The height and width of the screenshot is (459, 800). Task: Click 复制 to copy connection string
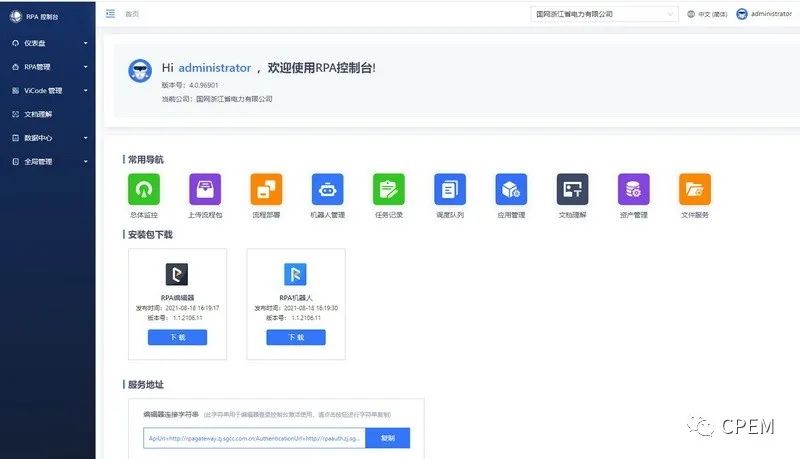(x=388, y=438)
